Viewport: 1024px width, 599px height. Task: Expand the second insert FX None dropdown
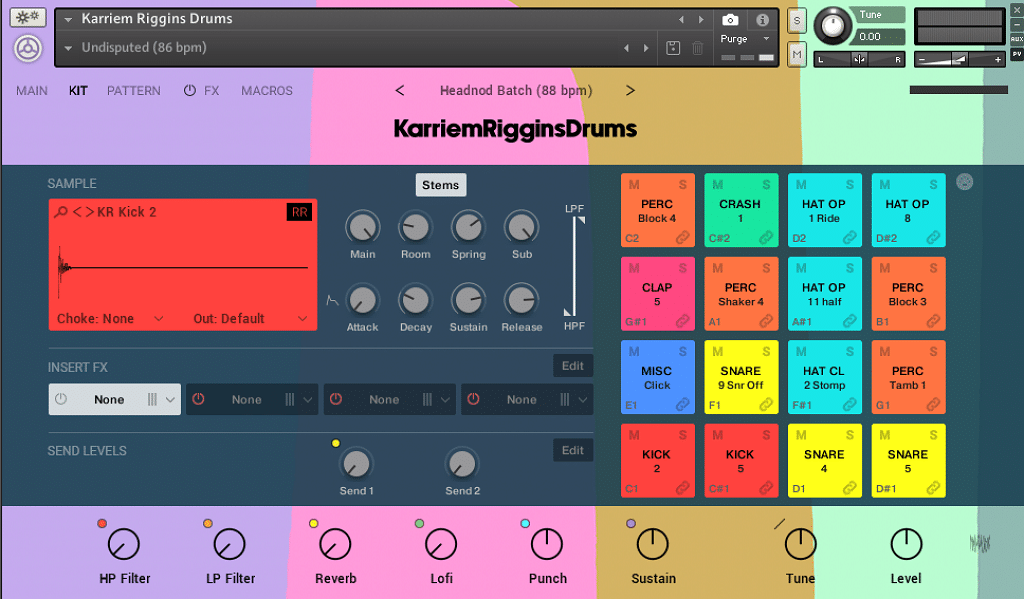tap(308, 400)
